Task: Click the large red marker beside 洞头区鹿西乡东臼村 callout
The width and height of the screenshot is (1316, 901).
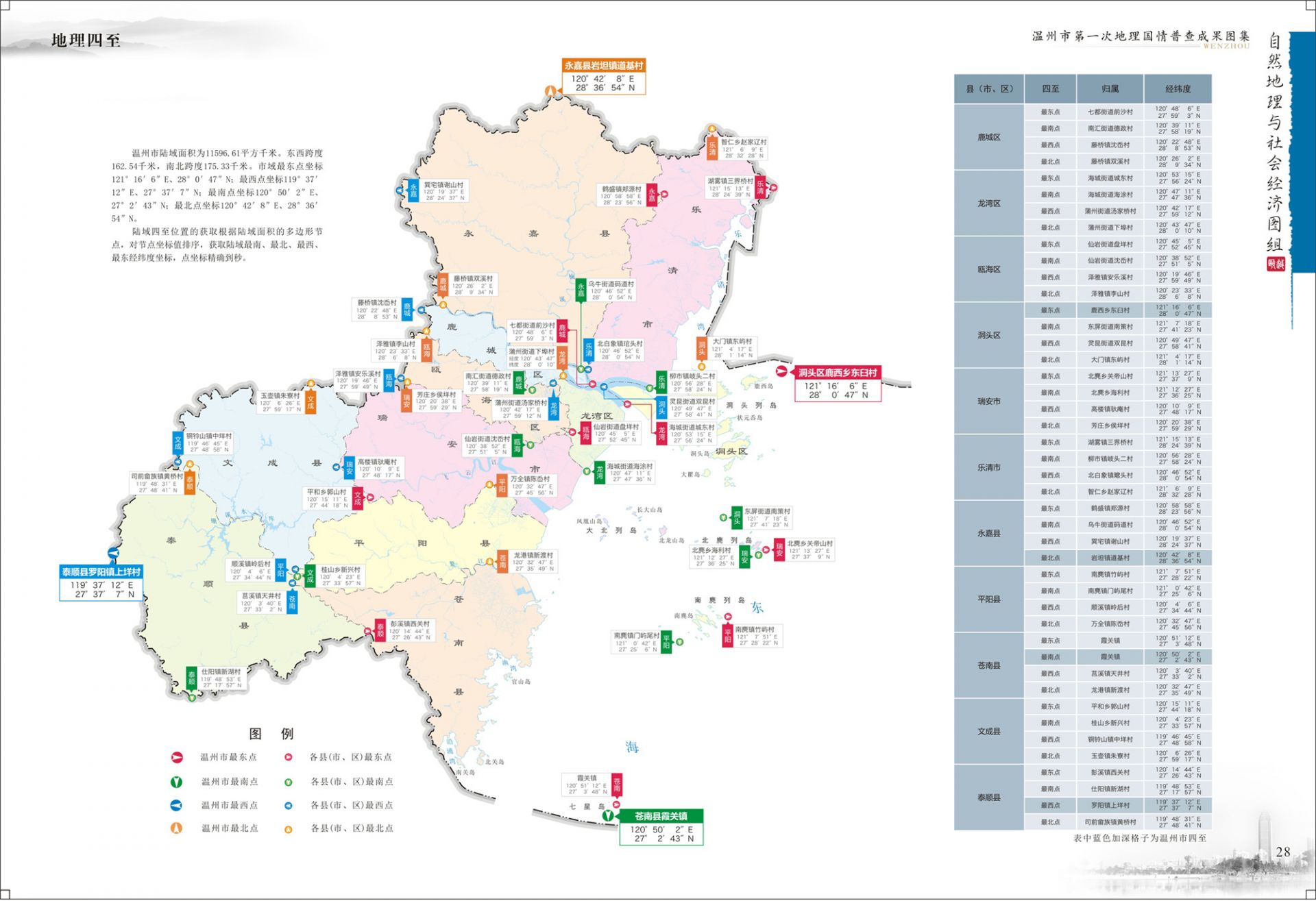Action: [781, 371]
